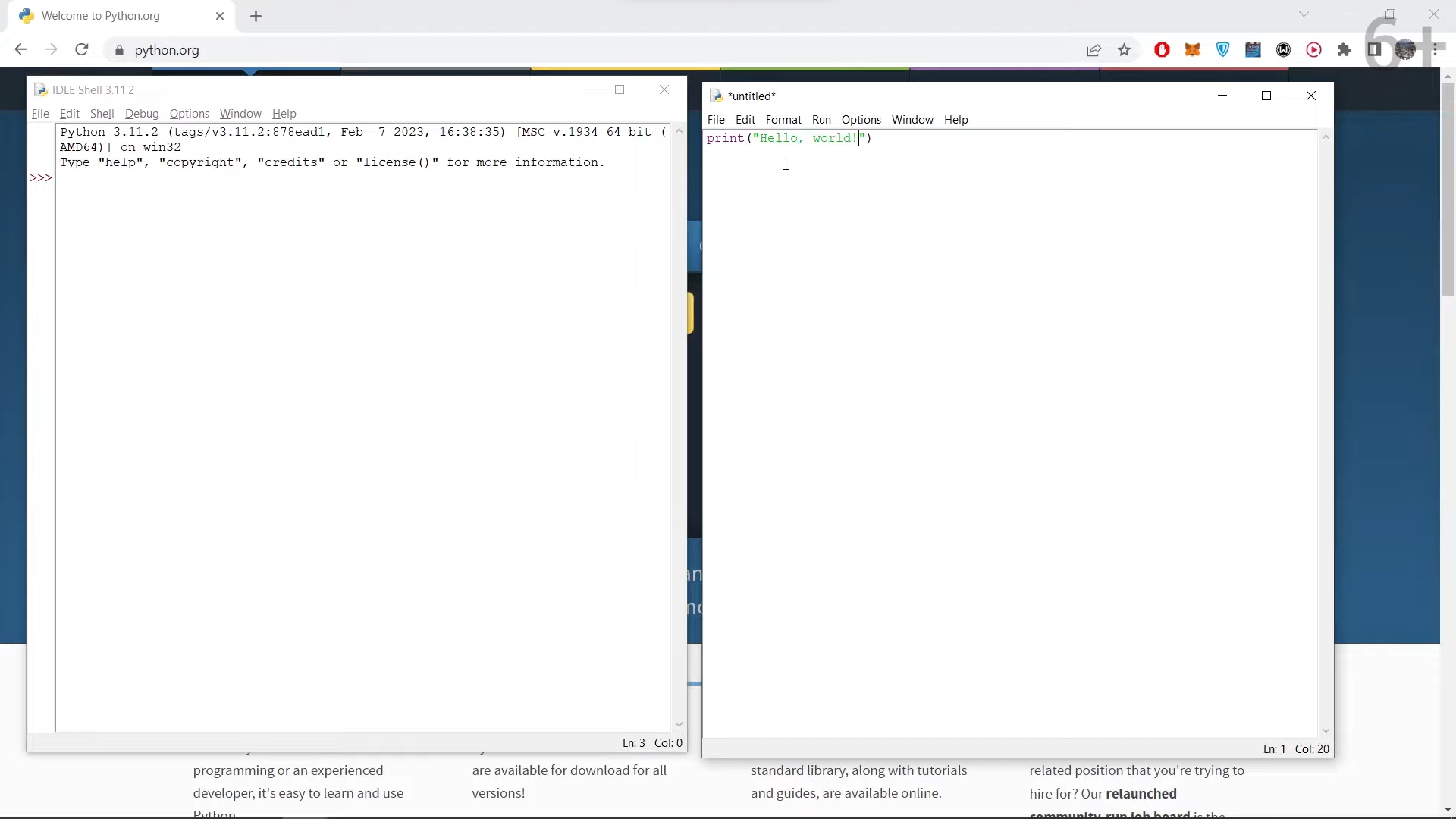The width and height of the screenshot is (1456, 819).
Task: Open File menu in IDLE Shell
Action: point(40,114)
